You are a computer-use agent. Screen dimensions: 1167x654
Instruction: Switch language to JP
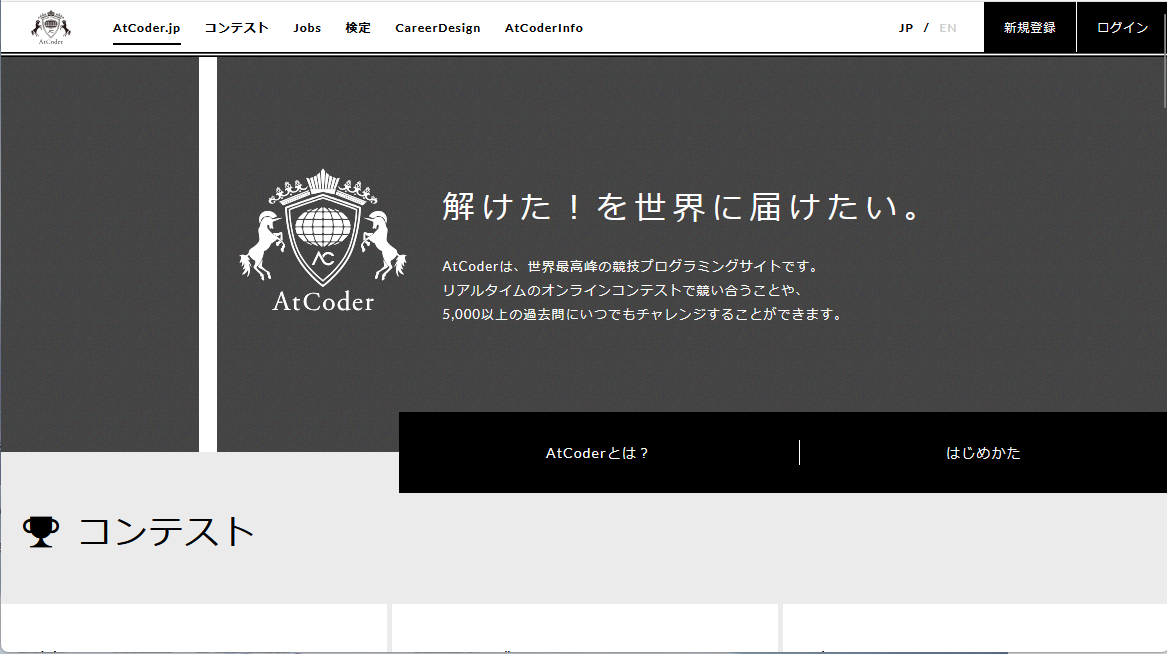coord(906,28)
